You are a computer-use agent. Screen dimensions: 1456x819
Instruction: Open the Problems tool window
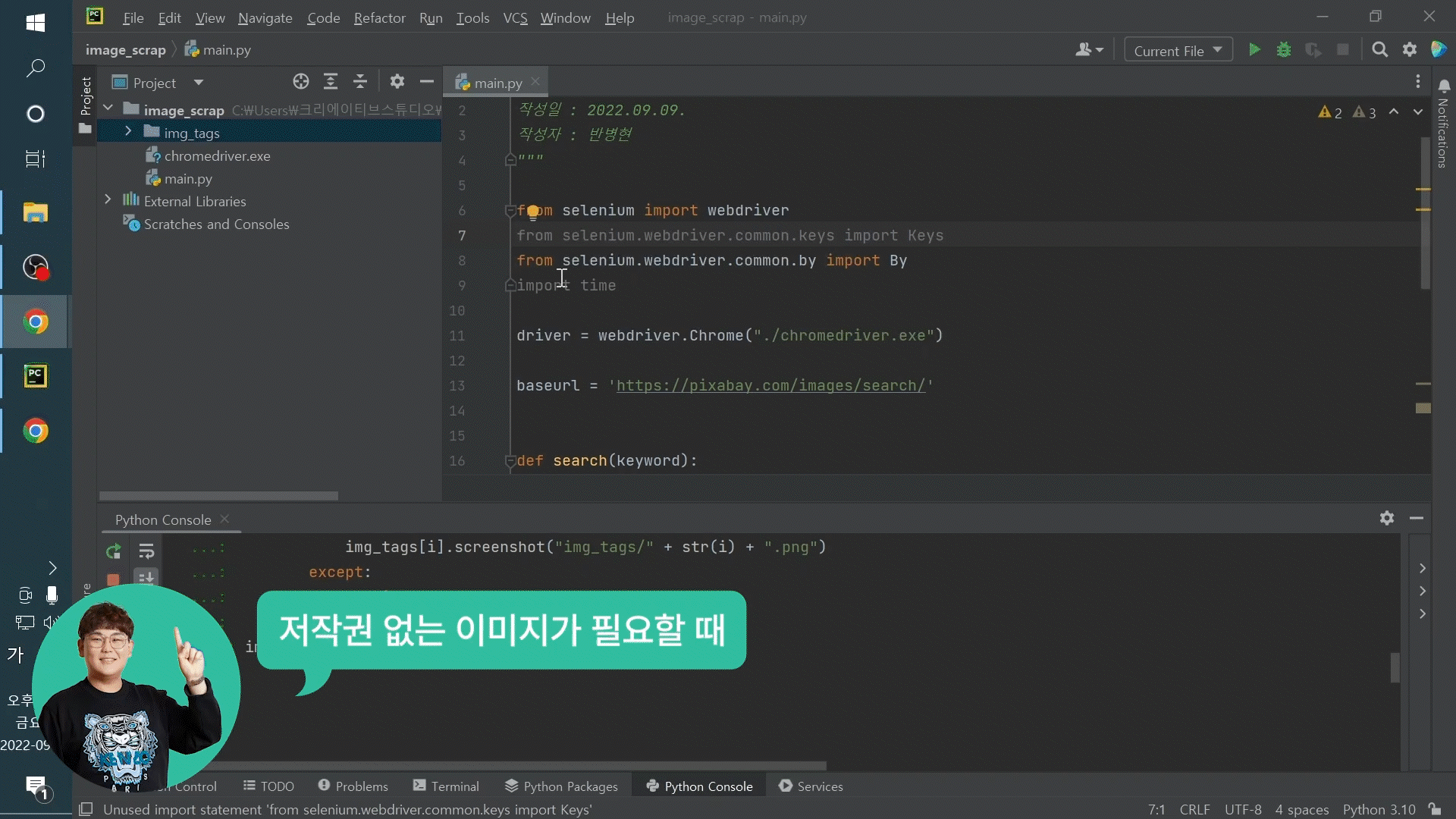[x=353, y=786]
